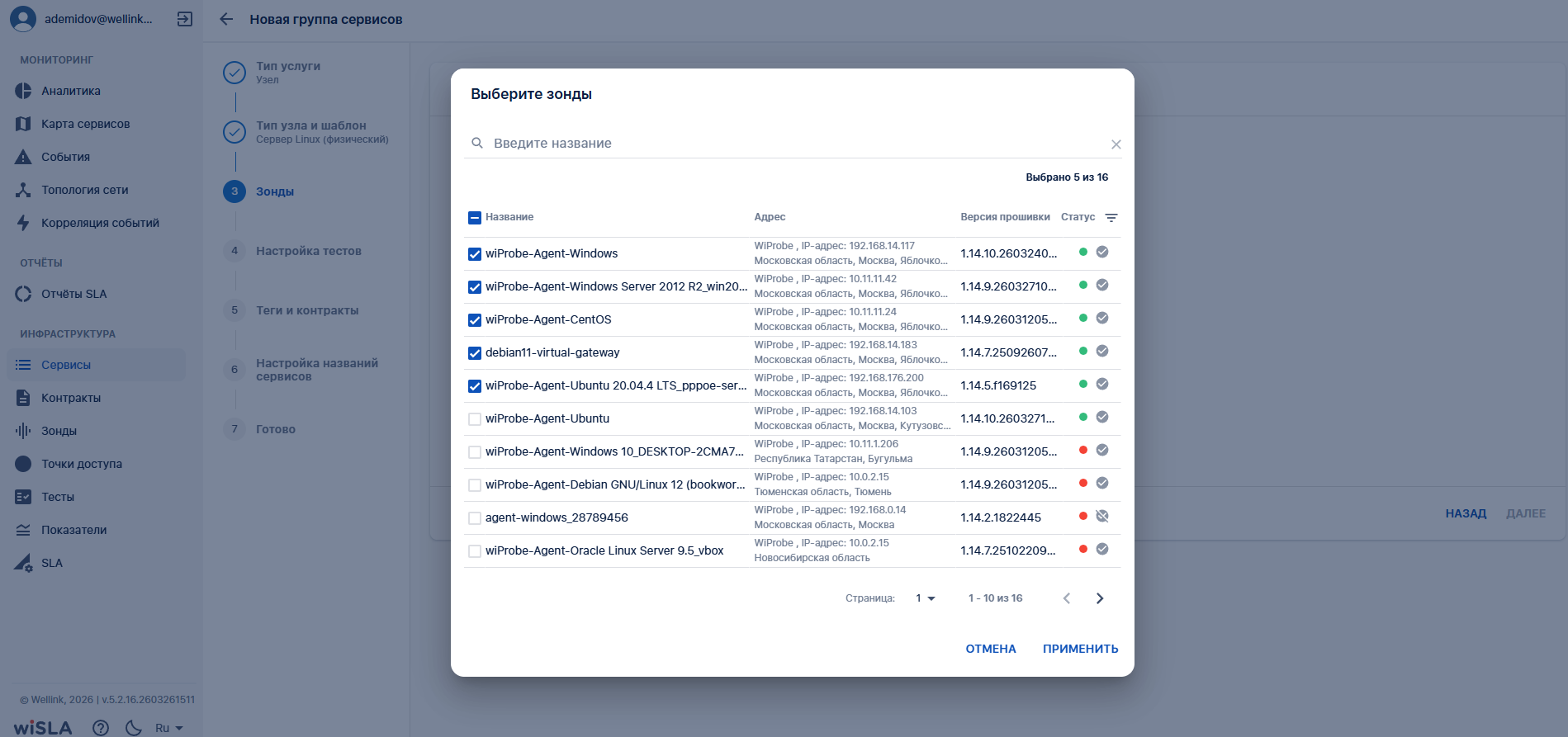Uncheck the wiProbe-Agent-Windows checkbox
Screen dimensions: 1568x737
[x=475, y=254]
